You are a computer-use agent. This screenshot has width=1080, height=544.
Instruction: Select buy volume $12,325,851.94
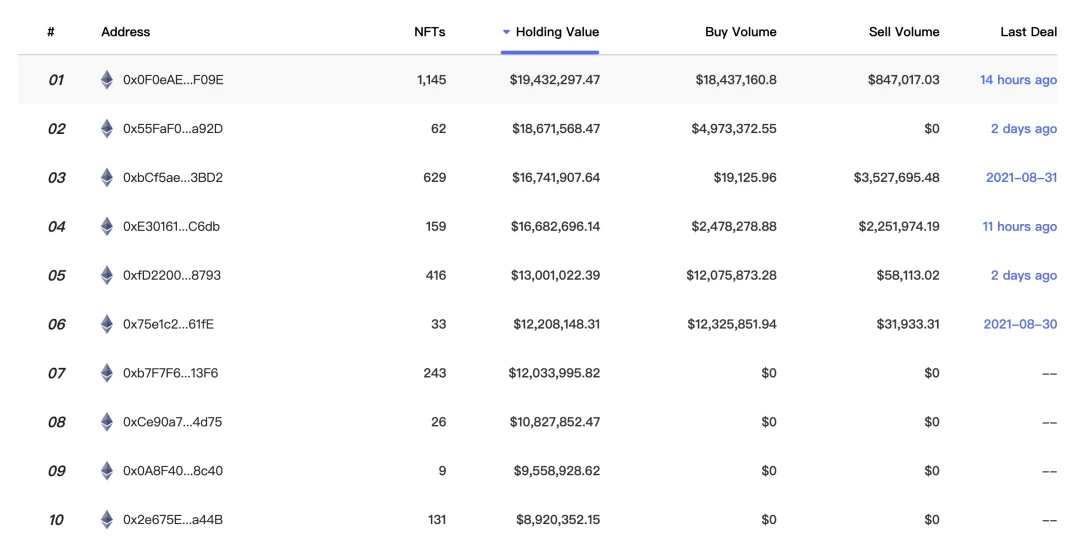pyautogui.click(x=731, y=324)
